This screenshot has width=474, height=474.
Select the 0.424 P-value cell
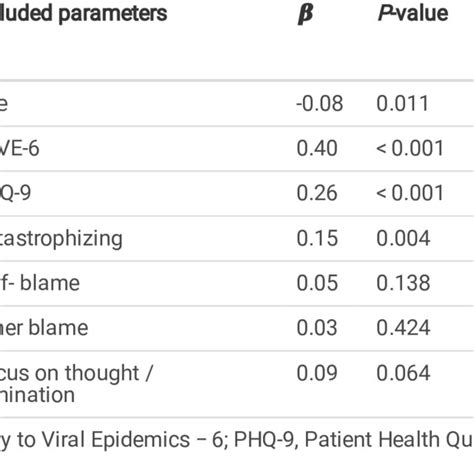[403, 328]
